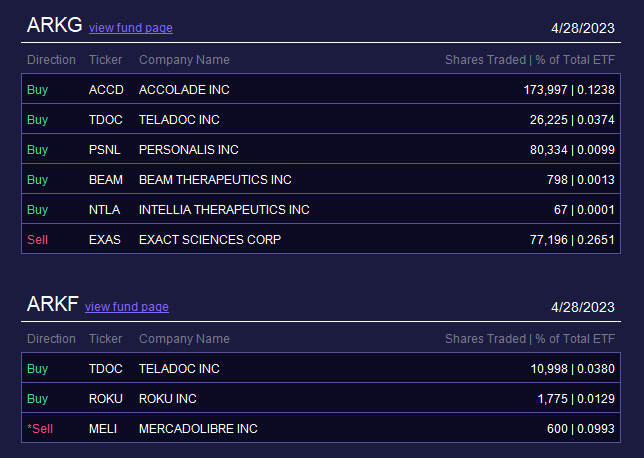Select the MELI ticker cell

click(103, 428)
